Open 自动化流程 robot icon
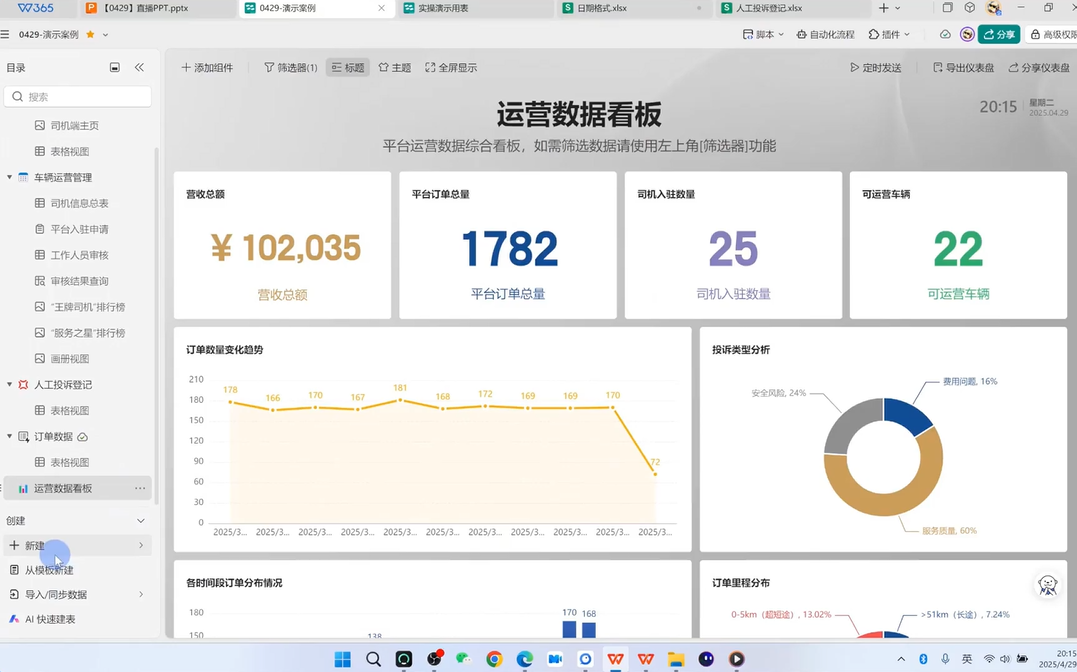This screenshot has width=1077, height=672. [x=802, y=34]
